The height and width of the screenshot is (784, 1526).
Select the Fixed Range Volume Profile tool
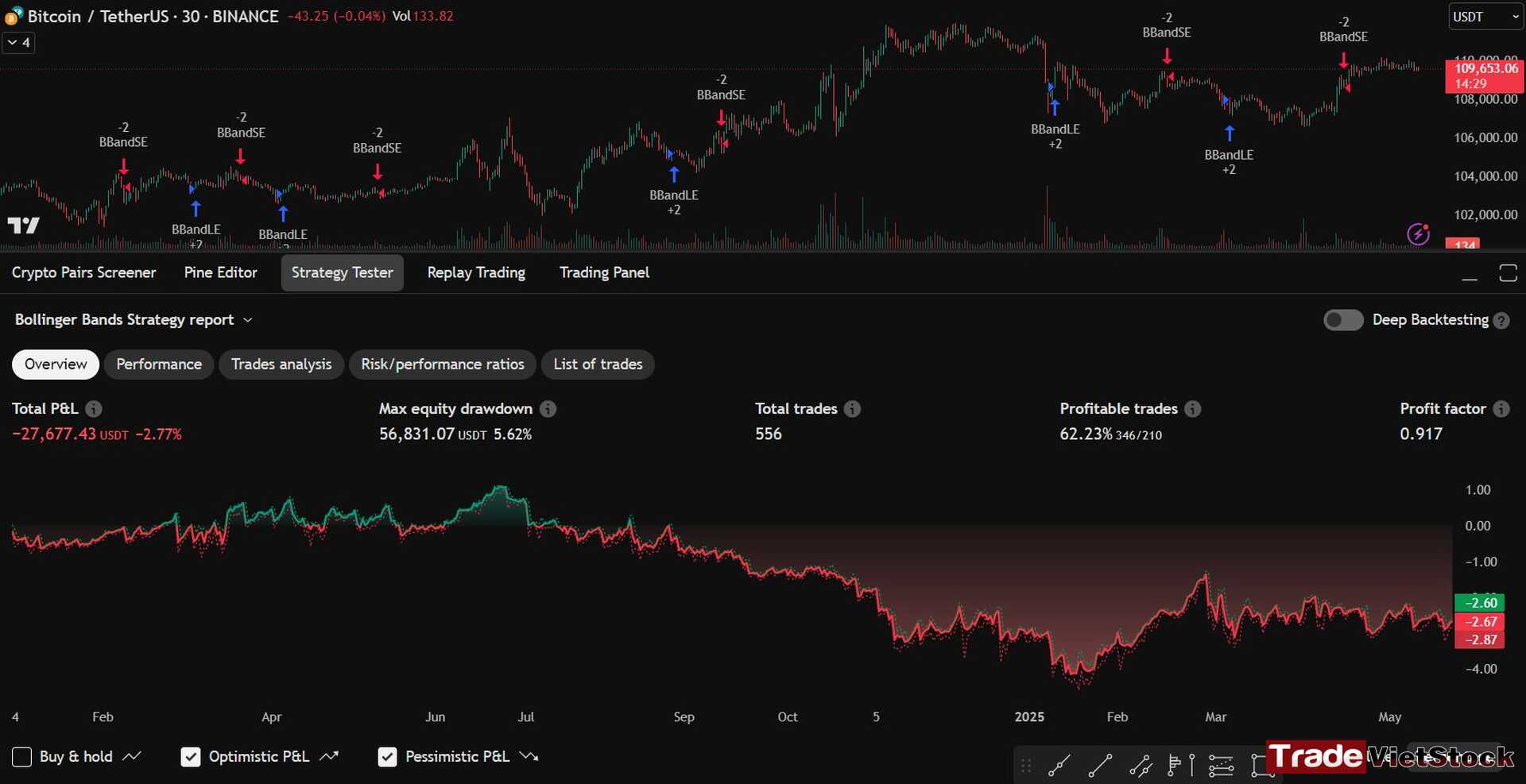pos(1174,766)
